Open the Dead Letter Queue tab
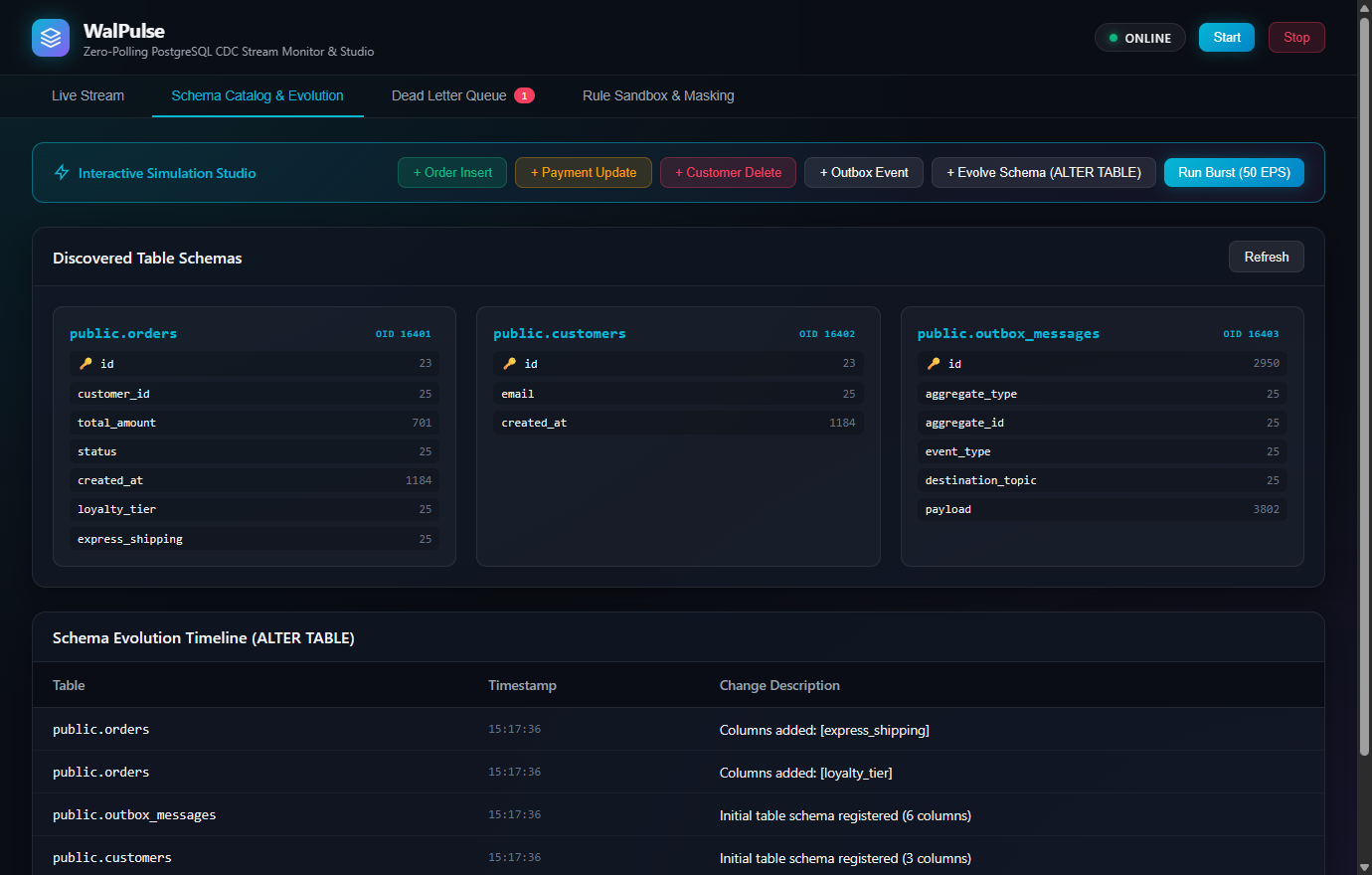 (463, 95)
